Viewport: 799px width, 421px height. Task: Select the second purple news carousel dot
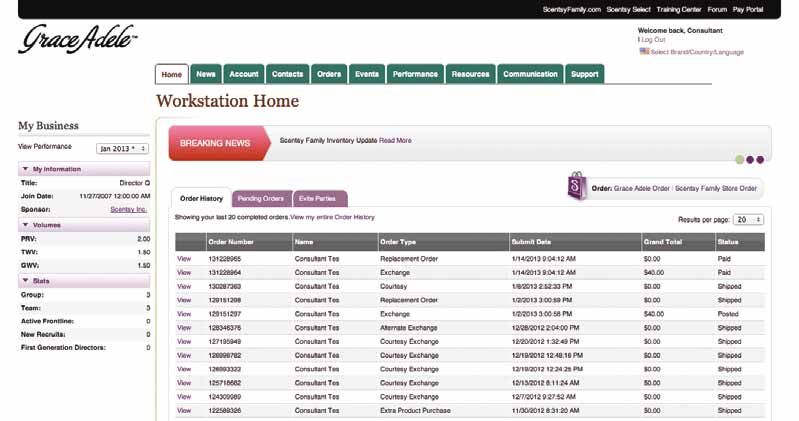[x=750, y=160]
